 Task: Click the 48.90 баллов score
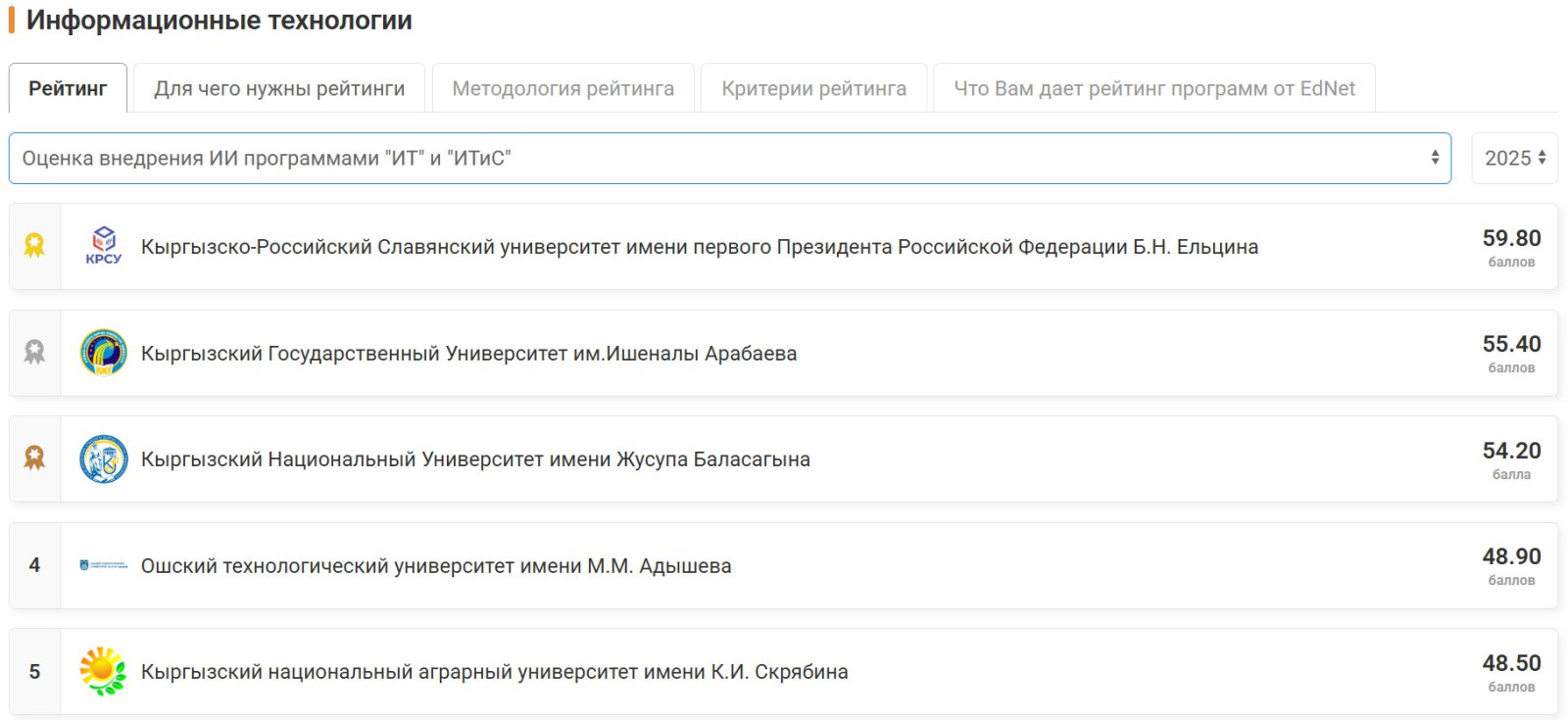[1511, 565]
